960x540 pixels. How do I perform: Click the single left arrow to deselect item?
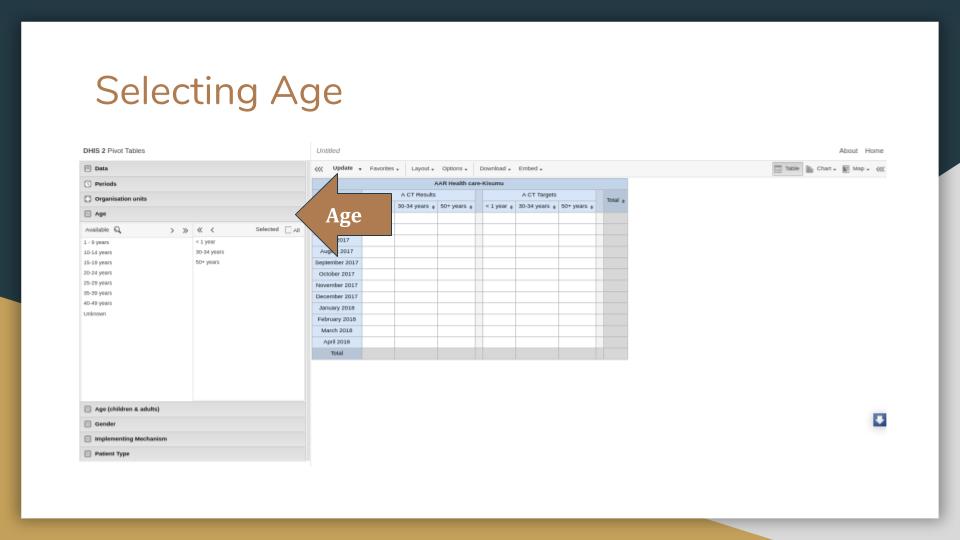(x=212, y=230)
